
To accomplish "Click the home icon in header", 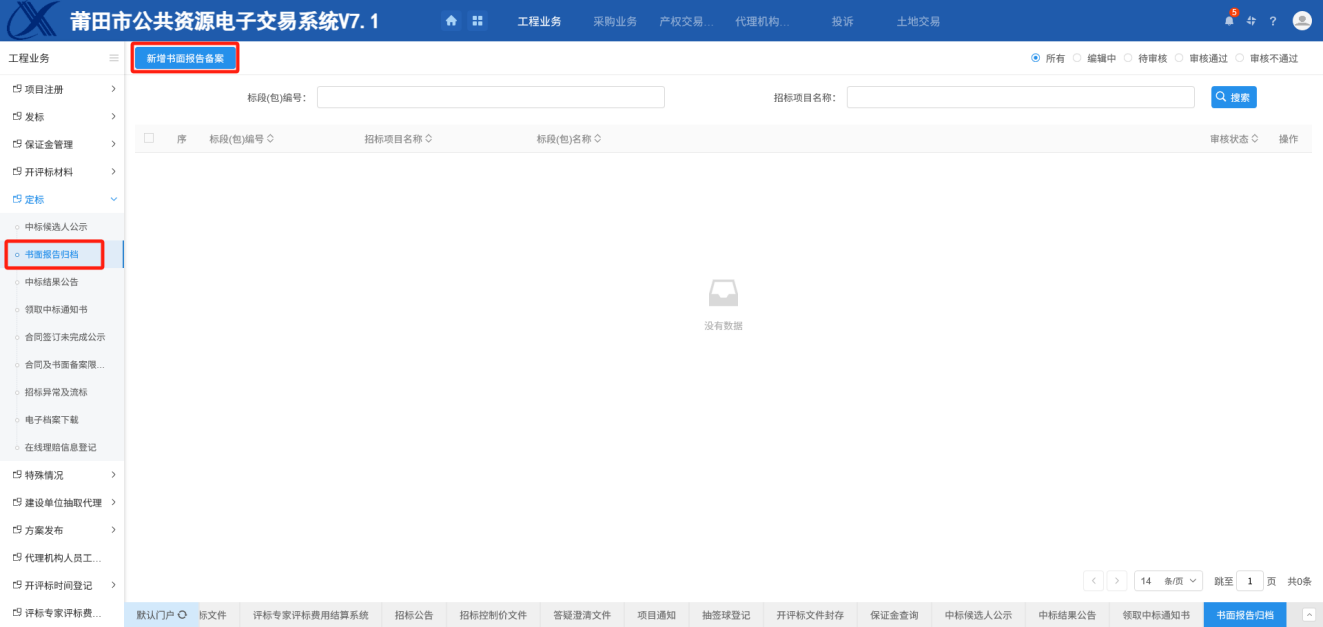I will coord(451,21).
